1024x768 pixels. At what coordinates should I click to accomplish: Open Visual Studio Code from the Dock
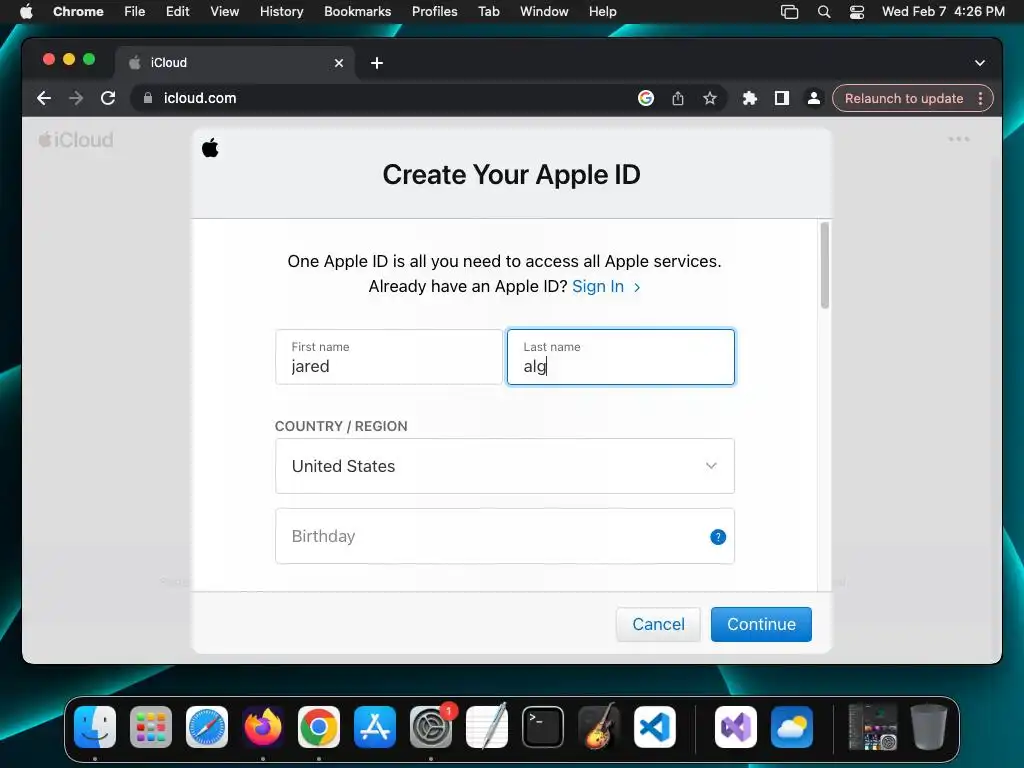click(655, 727)
